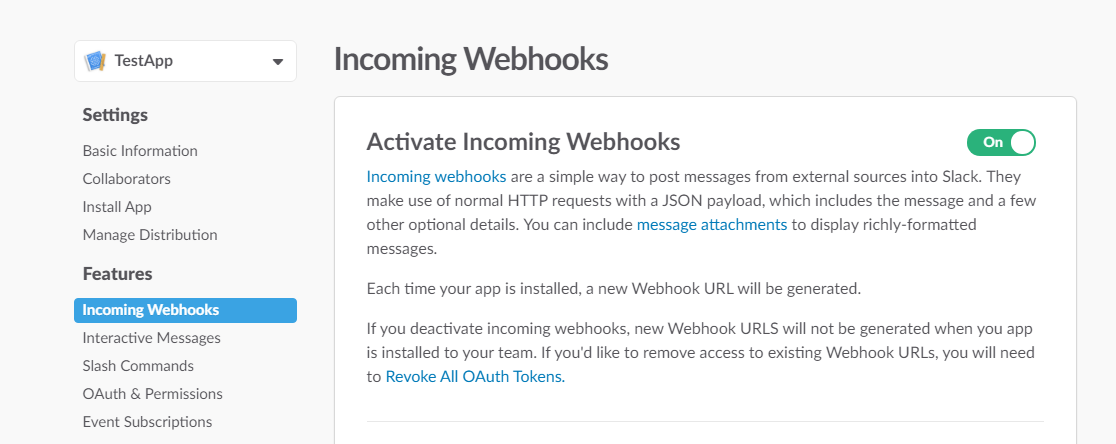Click the Incoming Webhooks page title

tap(470, 59)
